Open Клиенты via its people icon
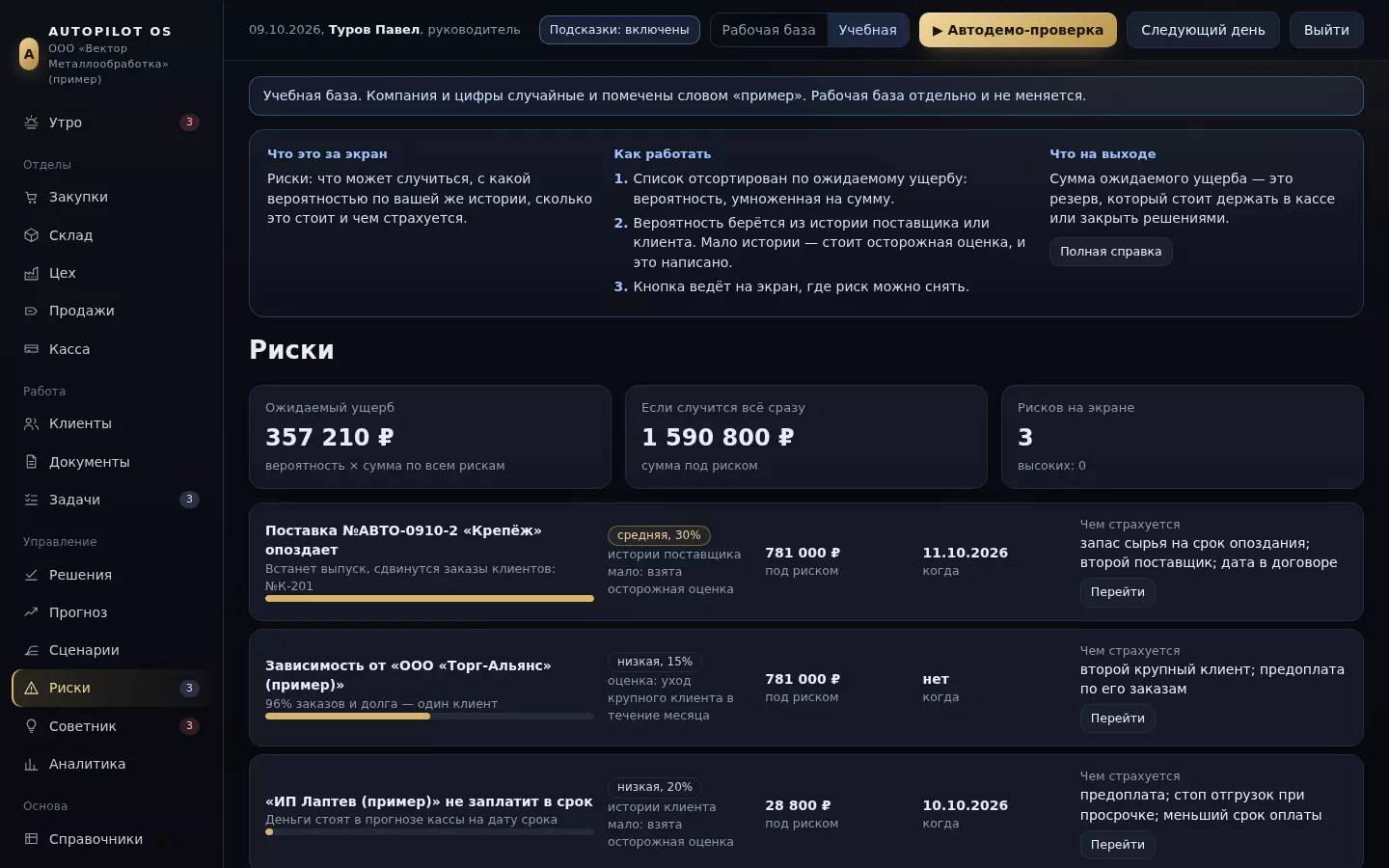Screen dimensions: 1389x868 [31, 423]
